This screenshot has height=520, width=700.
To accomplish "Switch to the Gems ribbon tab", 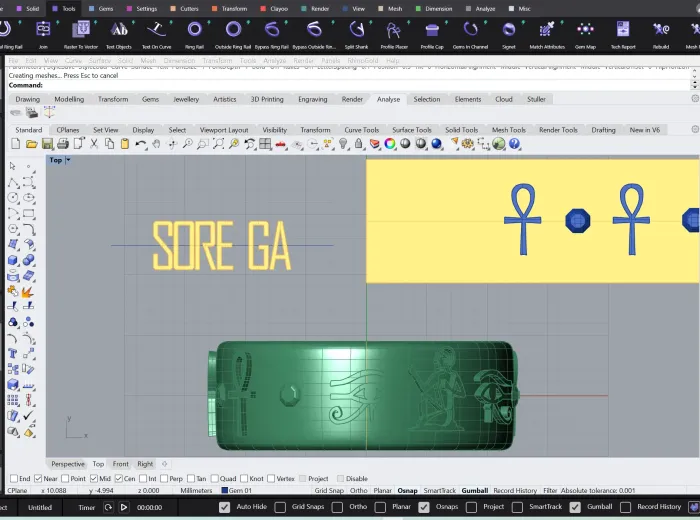I will pyautogui.click(x=101, y=8).
